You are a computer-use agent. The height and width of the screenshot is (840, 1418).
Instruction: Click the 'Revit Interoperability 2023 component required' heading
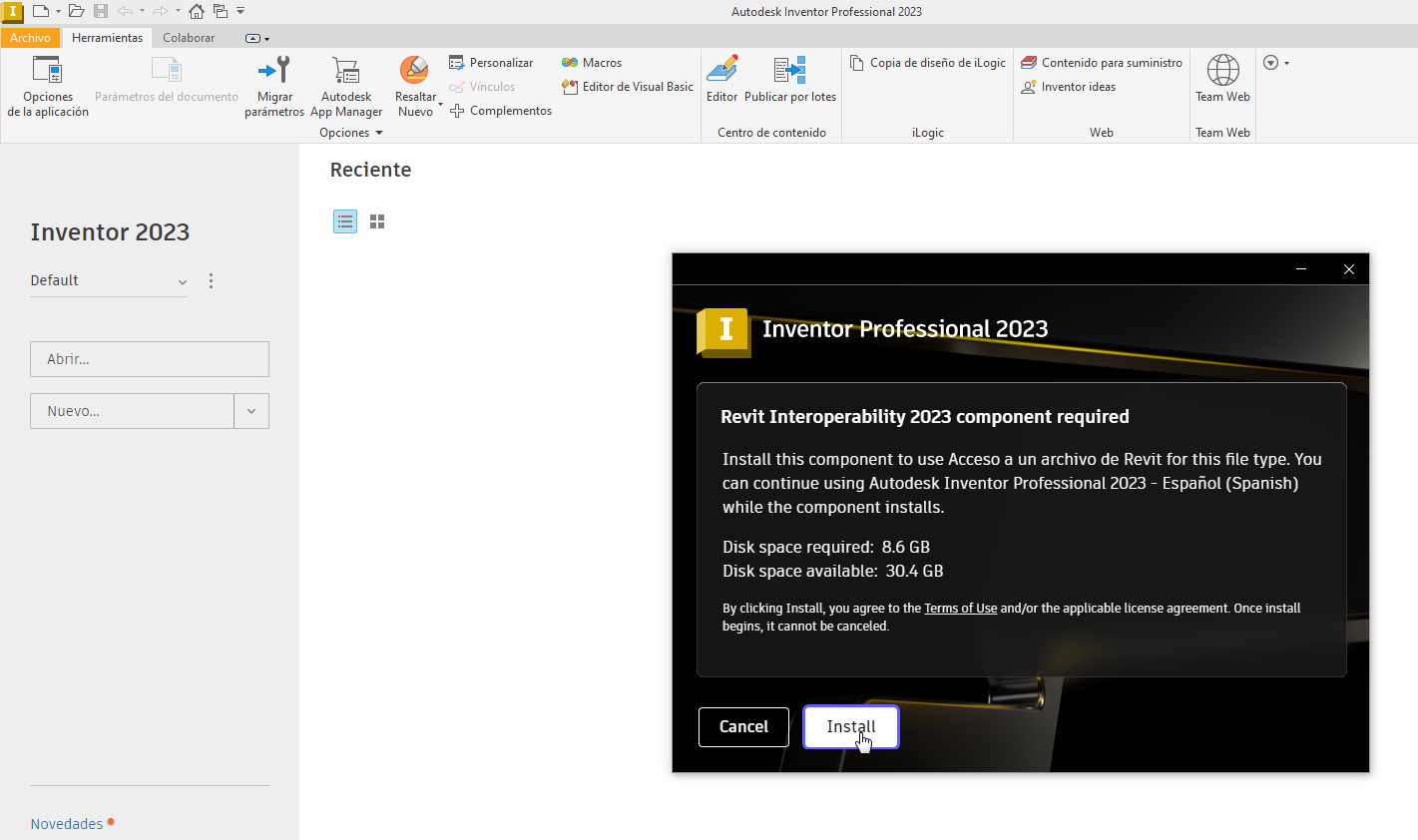pos(925,417)
